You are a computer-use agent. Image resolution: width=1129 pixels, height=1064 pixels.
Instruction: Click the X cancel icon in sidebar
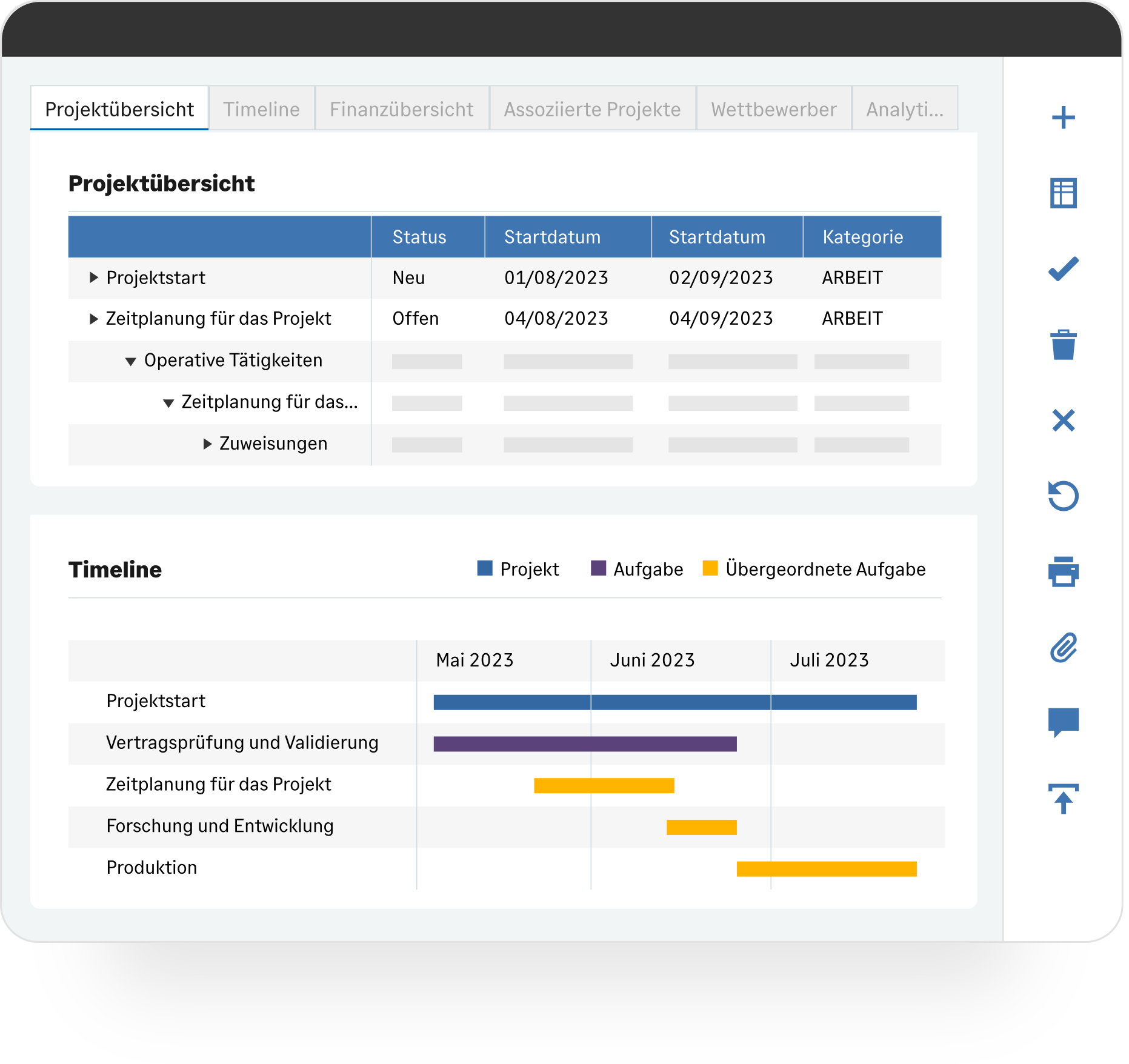[1063, 420]
